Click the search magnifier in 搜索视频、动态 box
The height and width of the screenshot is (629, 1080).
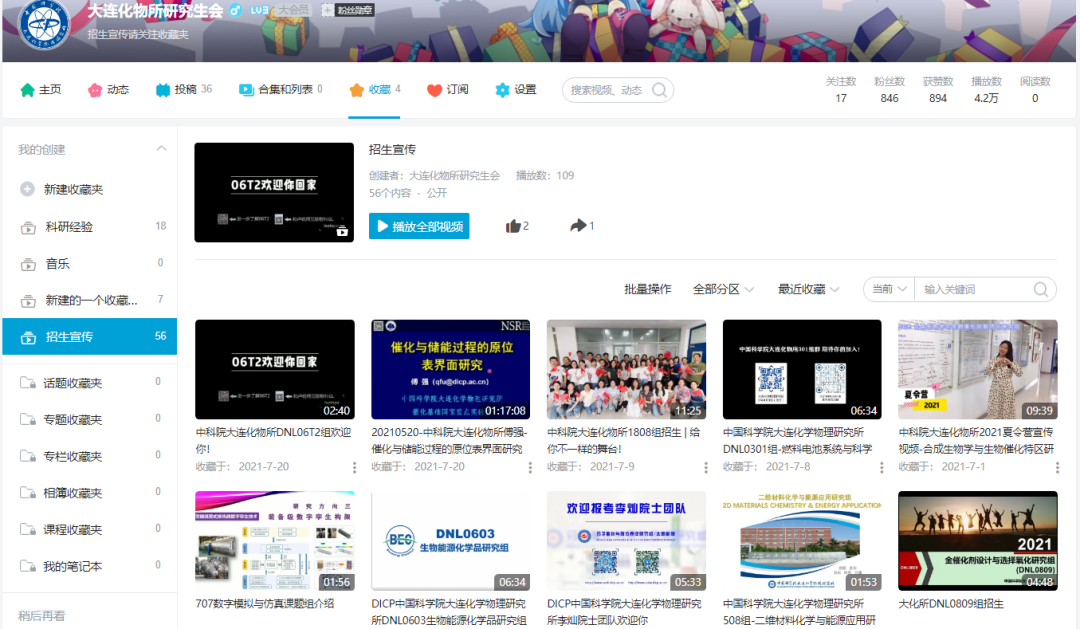tap(659, 90)
